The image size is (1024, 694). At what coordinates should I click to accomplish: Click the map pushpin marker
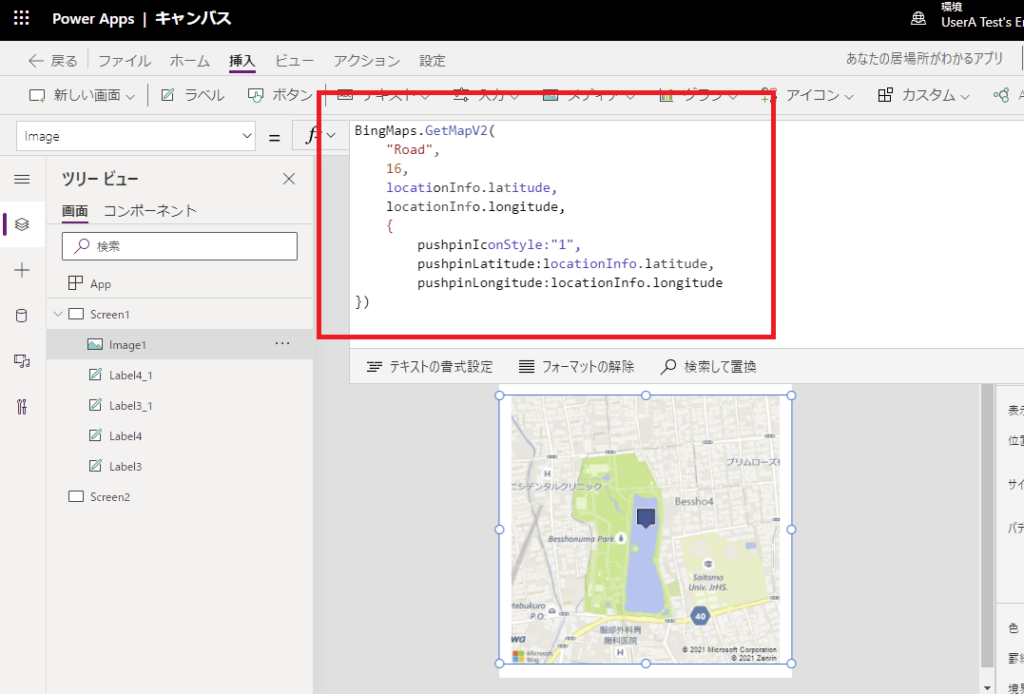point(646,518)
